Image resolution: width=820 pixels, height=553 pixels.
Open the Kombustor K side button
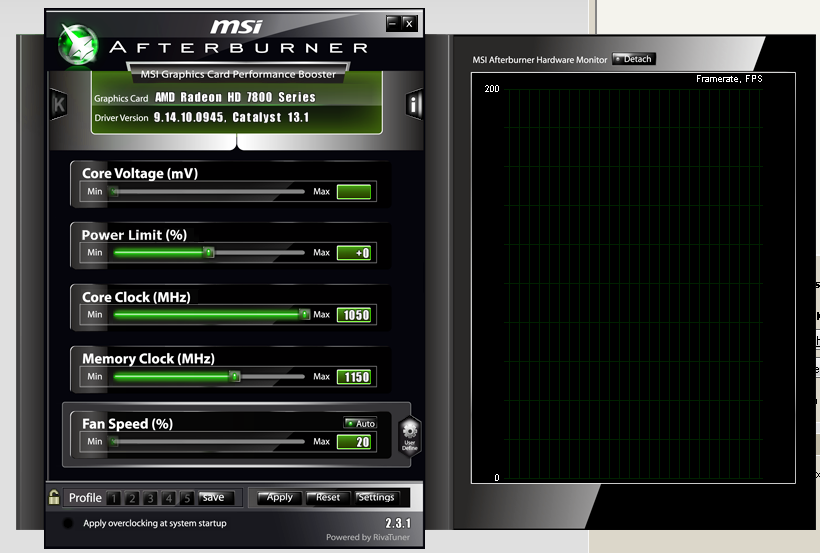[58, 105]
